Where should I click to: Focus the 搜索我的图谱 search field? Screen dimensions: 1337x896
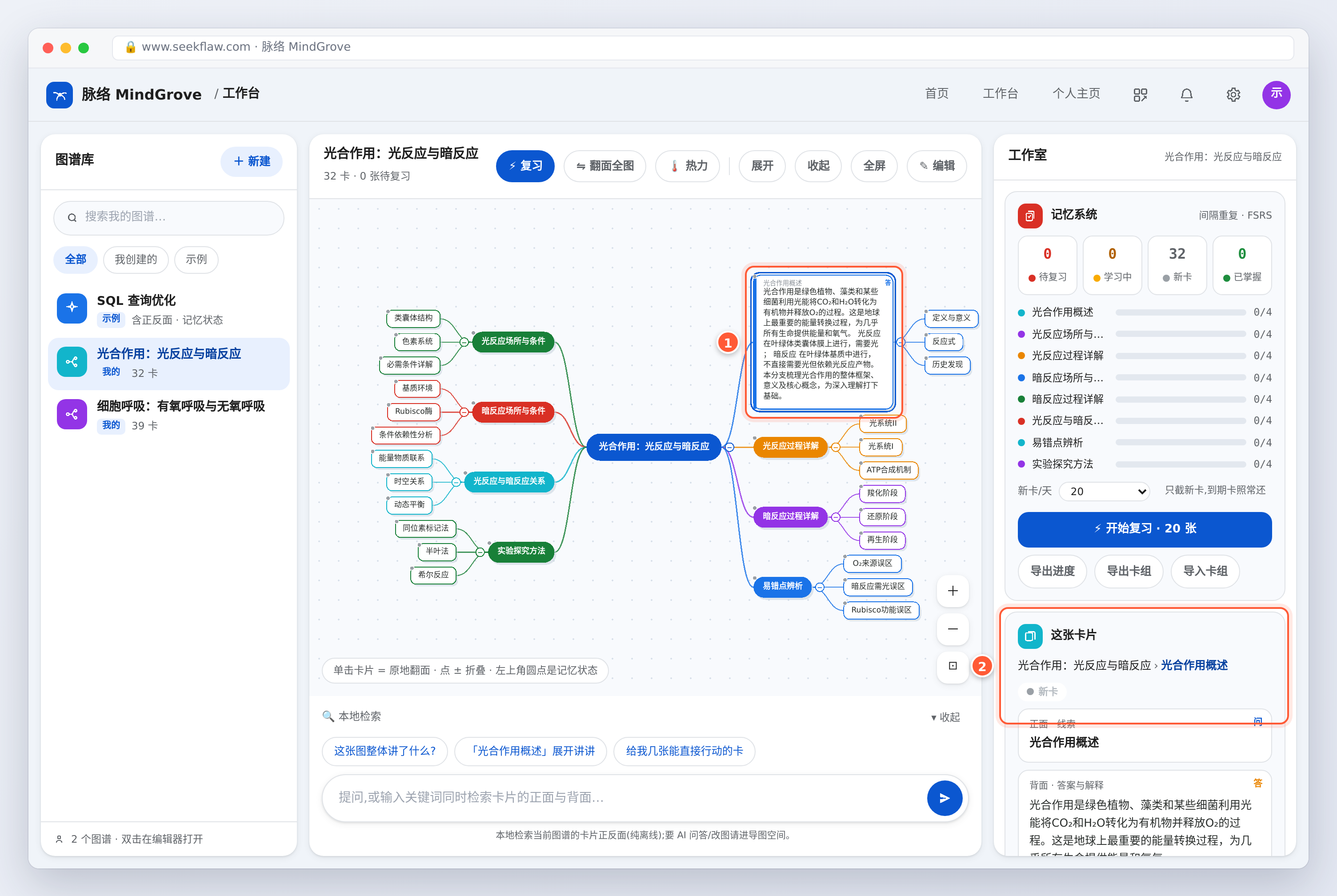[168, 218]
